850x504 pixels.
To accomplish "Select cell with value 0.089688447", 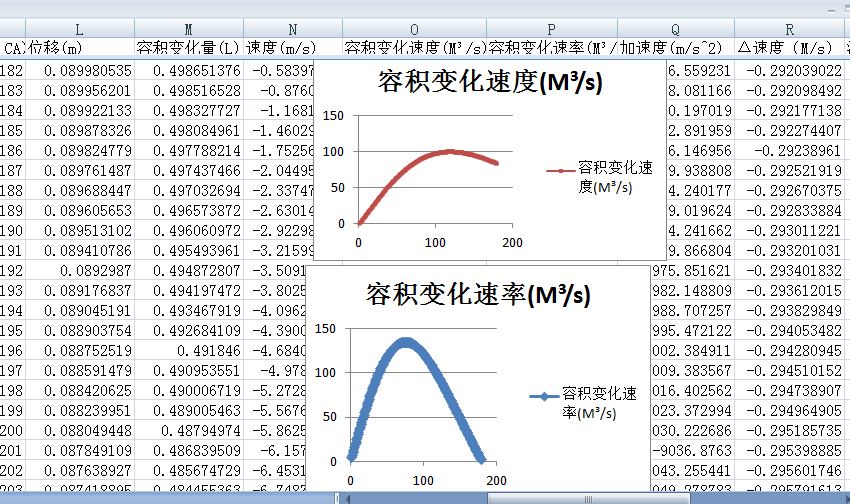I will pos(80,191).
